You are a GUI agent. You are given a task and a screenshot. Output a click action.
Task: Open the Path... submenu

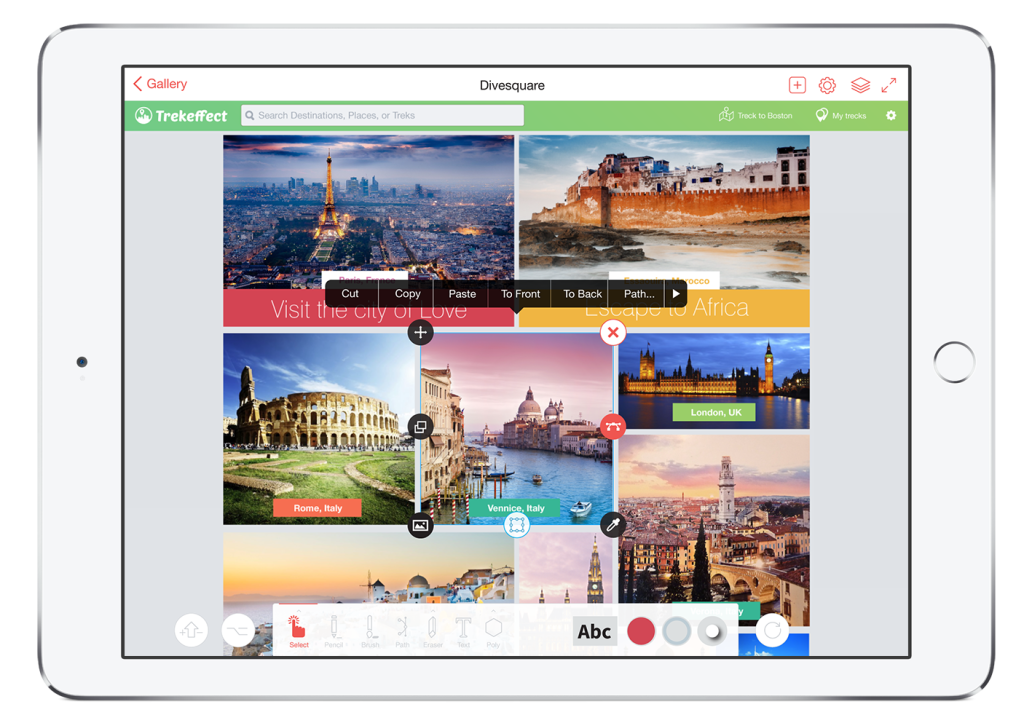click(x=637, y=293)
